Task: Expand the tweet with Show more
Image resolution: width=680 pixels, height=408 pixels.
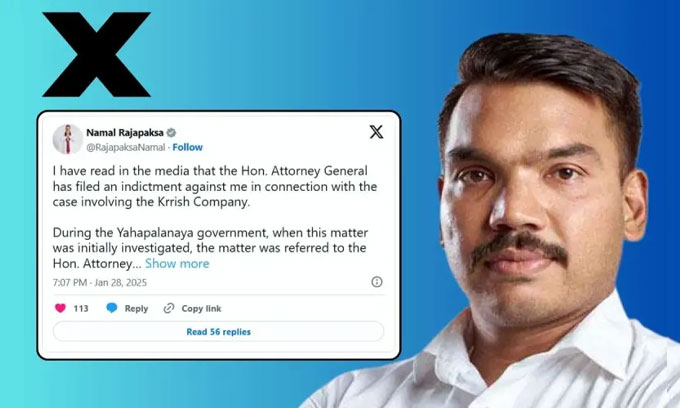Action: click(x=177, y=264)
